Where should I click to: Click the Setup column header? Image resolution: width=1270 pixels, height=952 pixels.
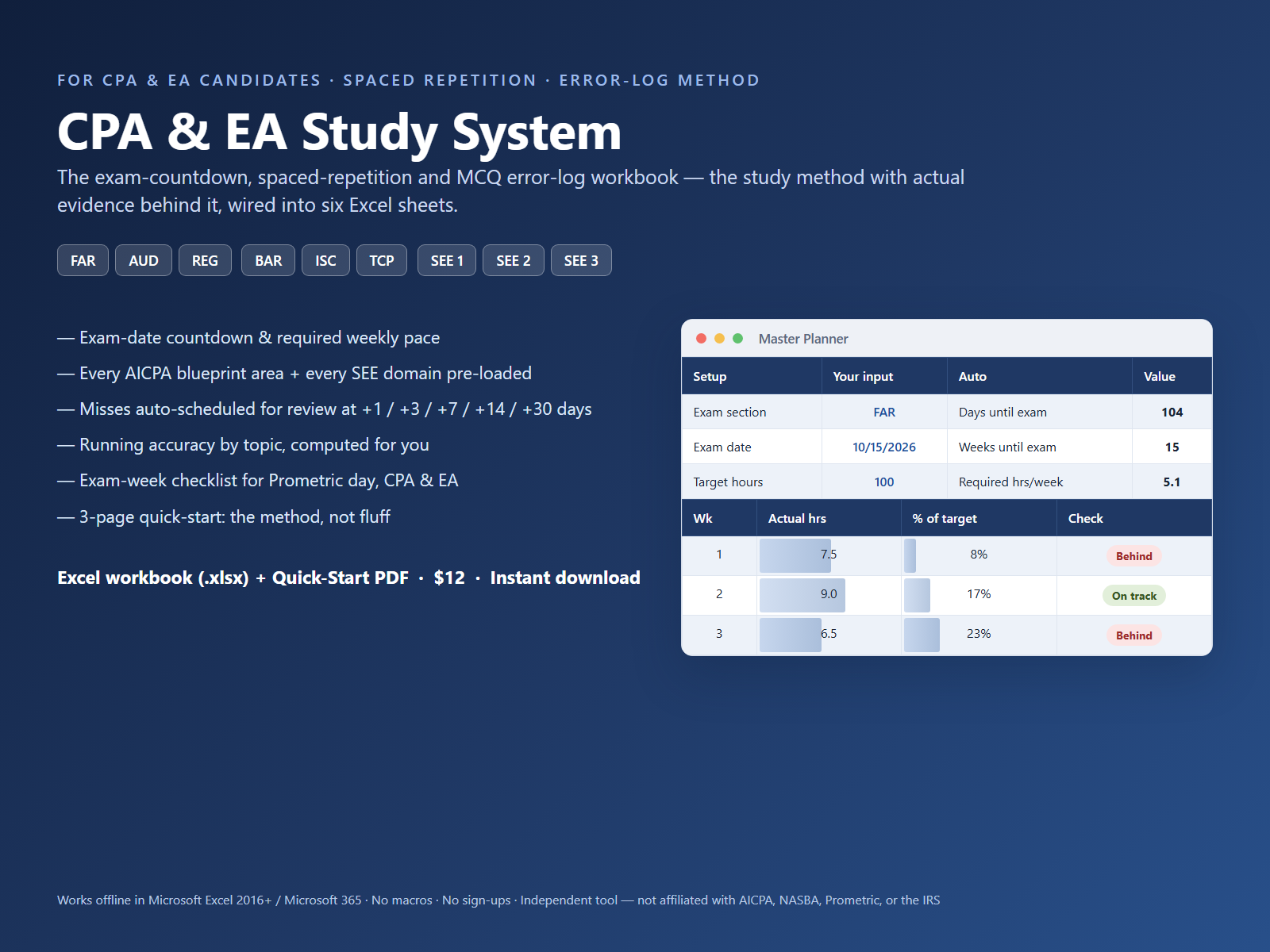tap(752, 376)
